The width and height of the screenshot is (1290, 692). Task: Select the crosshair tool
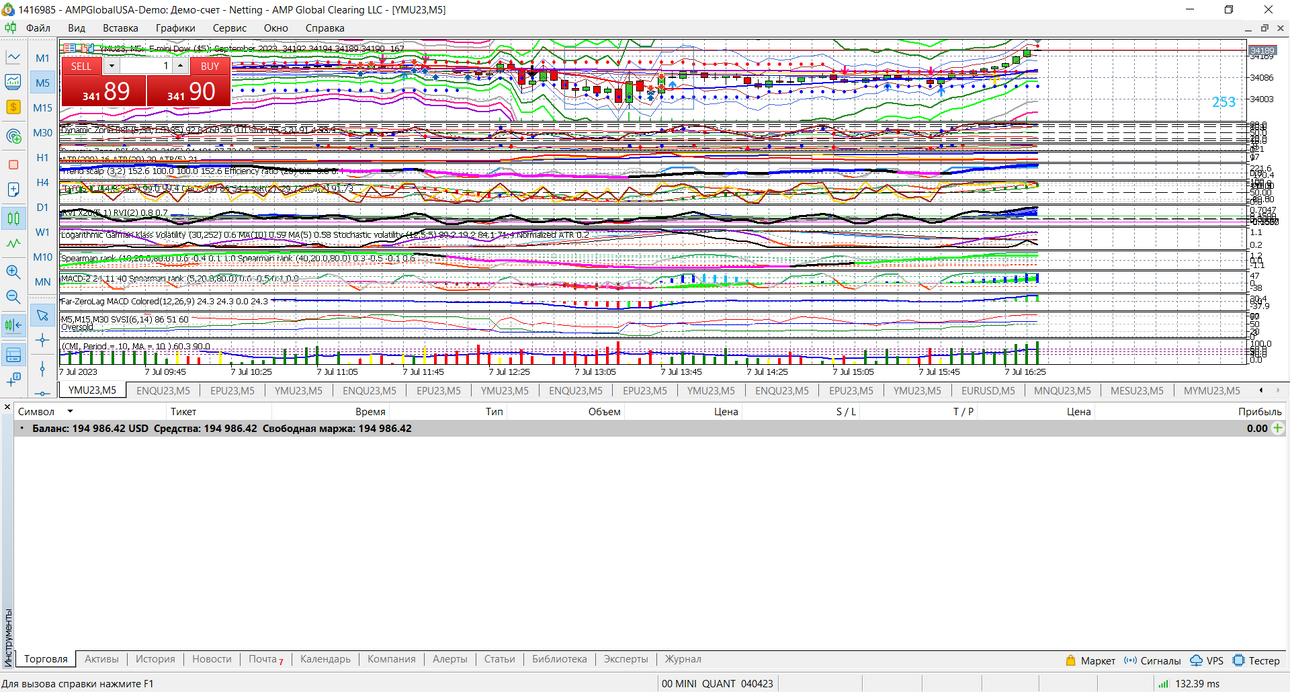tap(42, 340)
